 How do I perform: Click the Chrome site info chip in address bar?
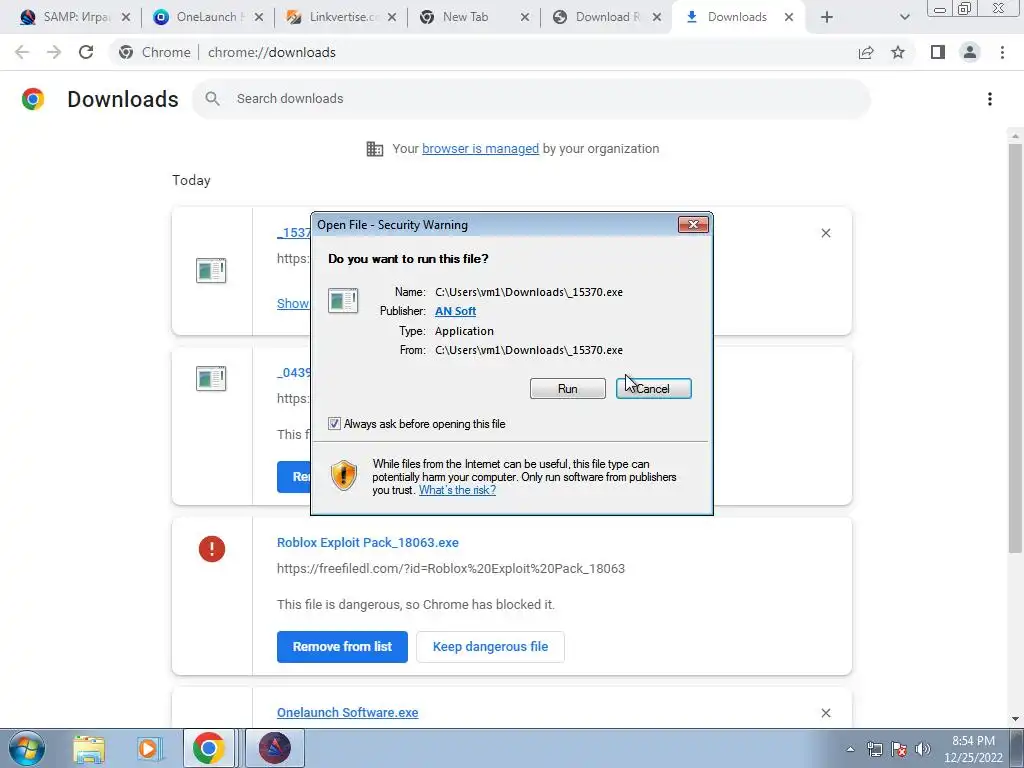coord(155,52)
